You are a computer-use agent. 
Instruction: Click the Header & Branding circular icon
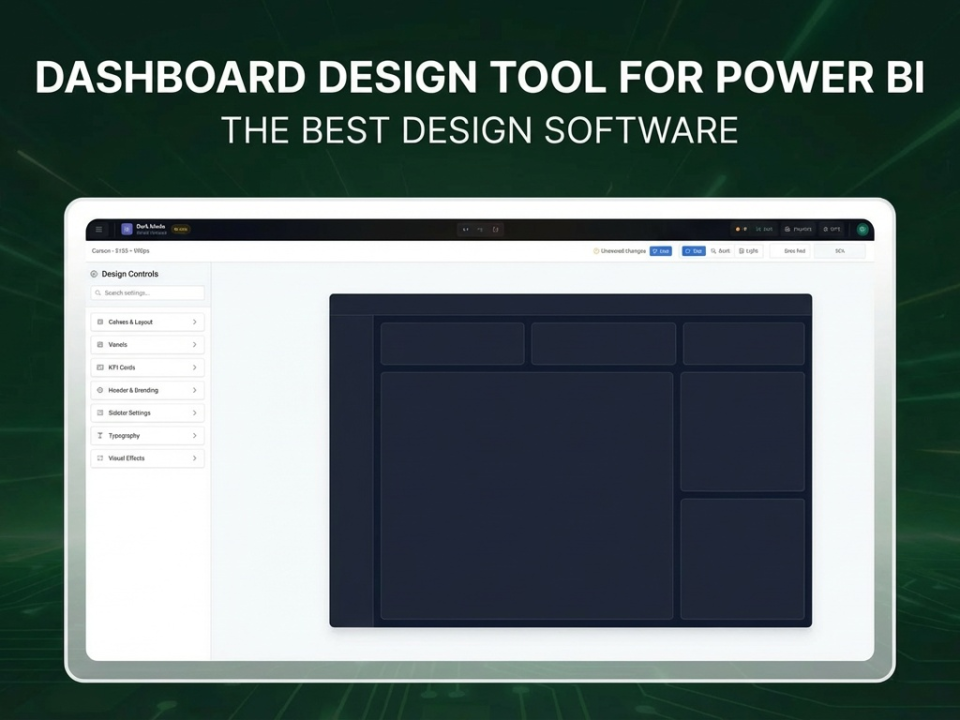[100, 390]
